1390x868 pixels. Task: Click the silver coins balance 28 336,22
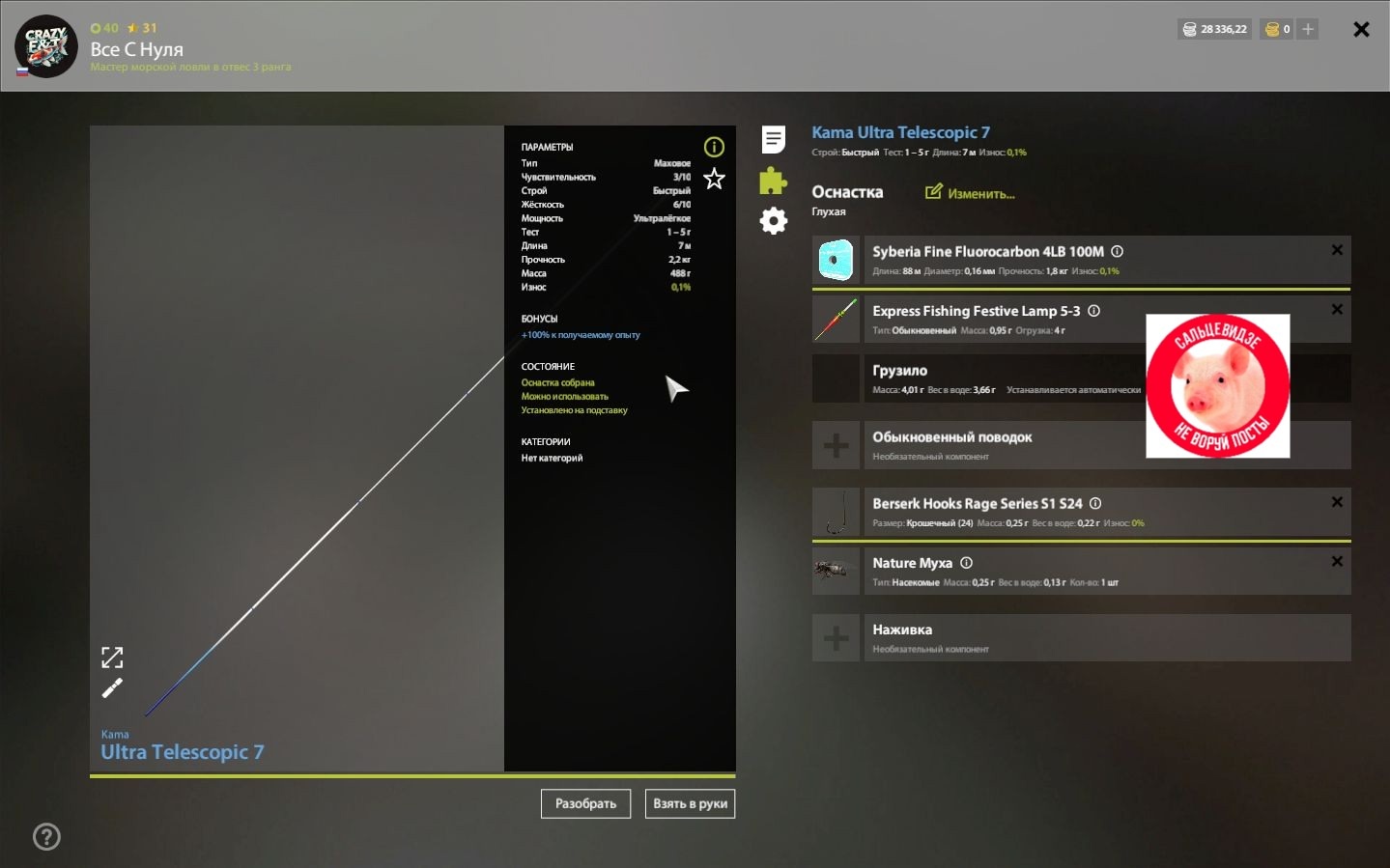point(1215,29)
